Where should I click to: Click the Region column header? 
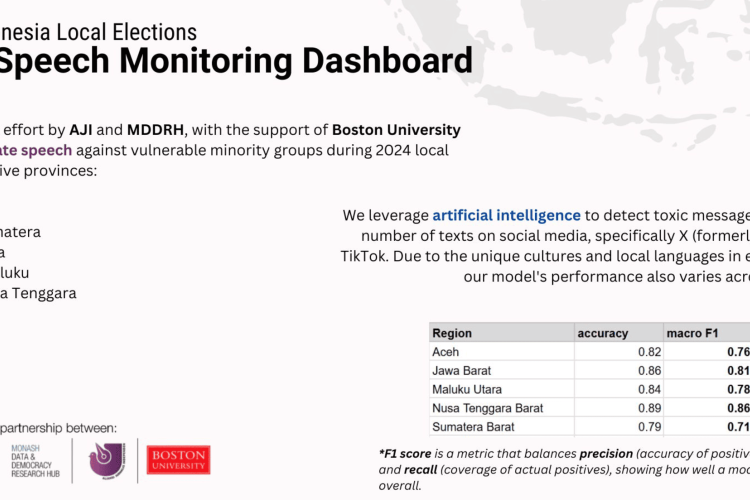coord(452,333)
